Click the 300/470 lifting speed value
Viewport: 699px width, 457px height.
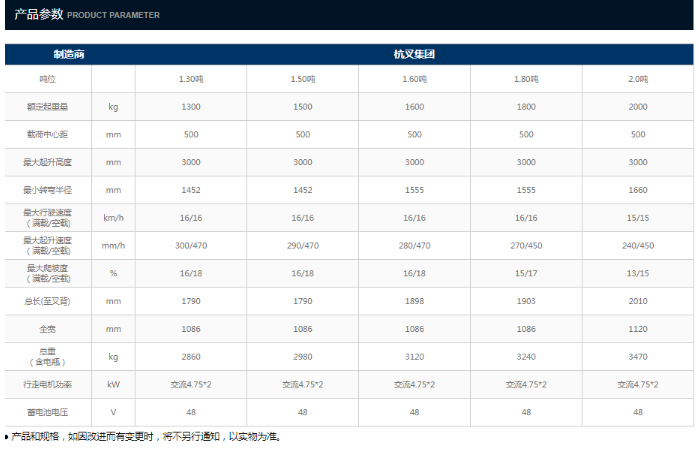click(x=191, y=245)
